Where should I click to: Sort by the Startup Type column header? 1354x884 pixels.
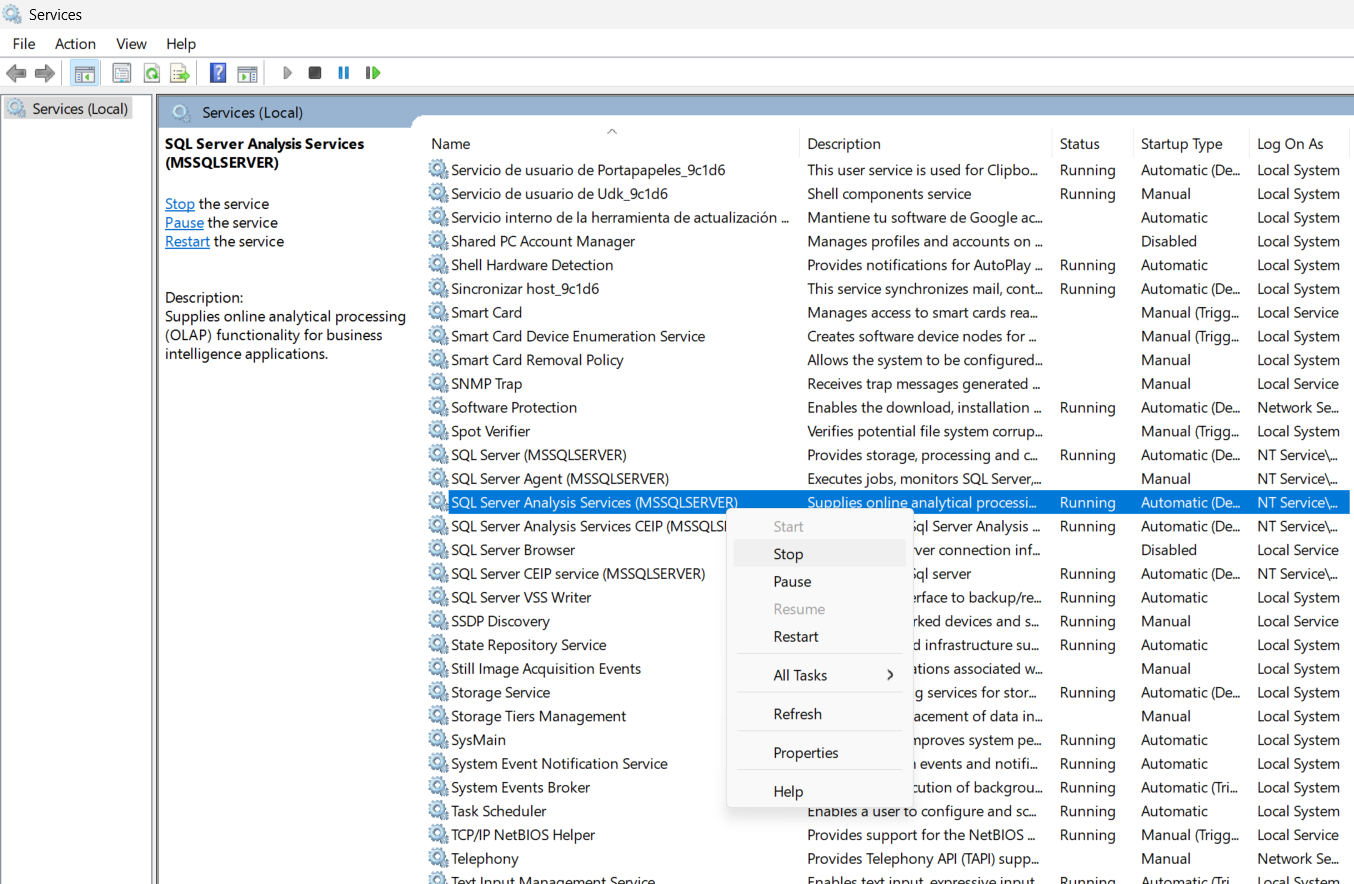click(x=1191, y=144)
